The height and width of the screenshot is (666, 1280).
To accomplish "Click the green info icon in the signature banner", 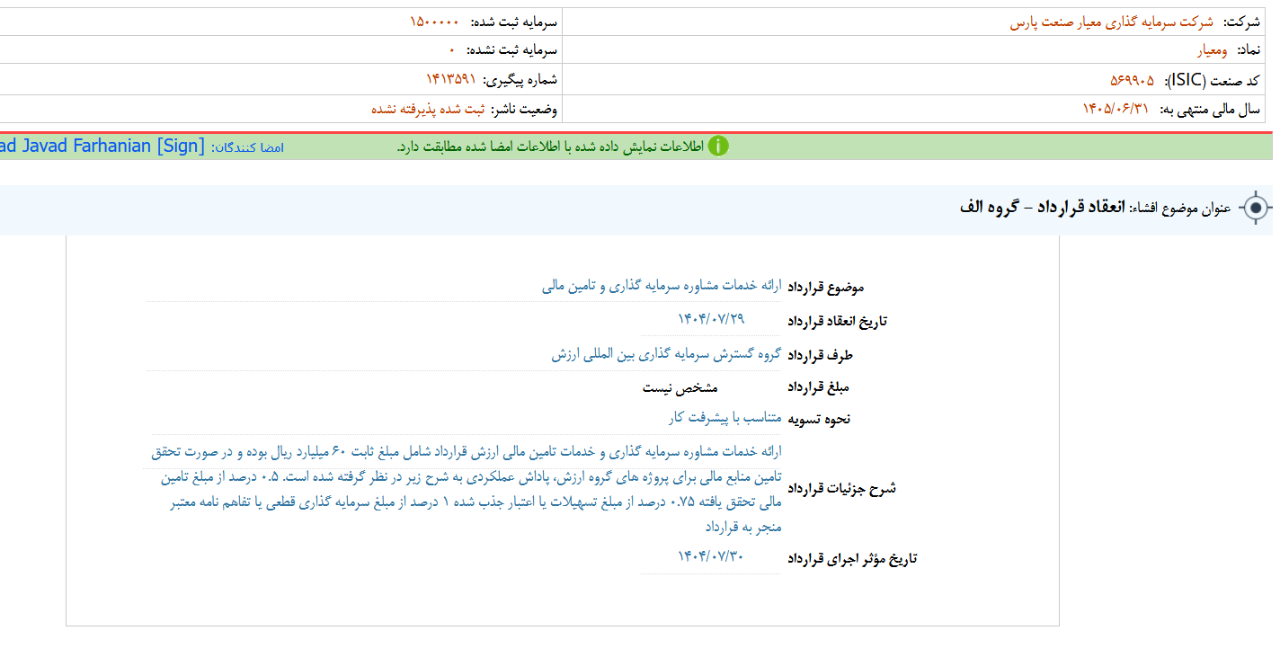I will point(718,147).
